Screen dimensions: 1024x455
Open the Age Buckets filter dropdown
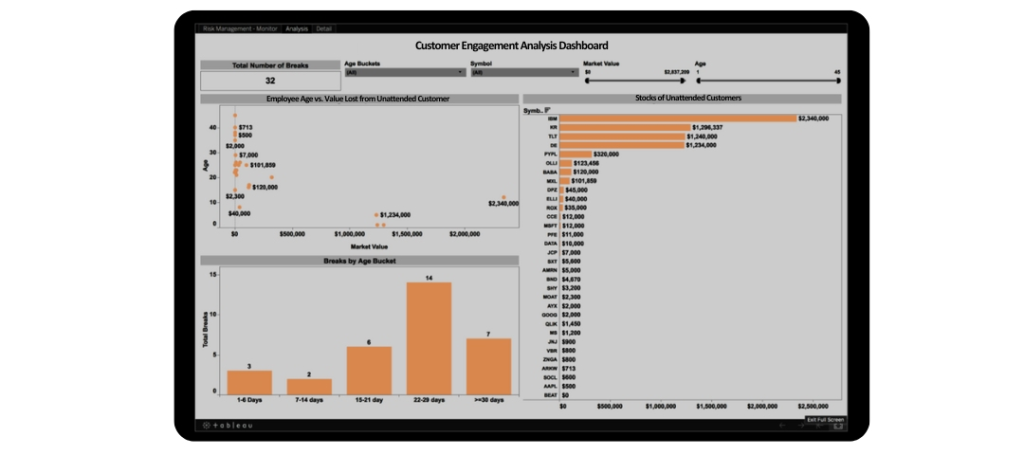459,72
